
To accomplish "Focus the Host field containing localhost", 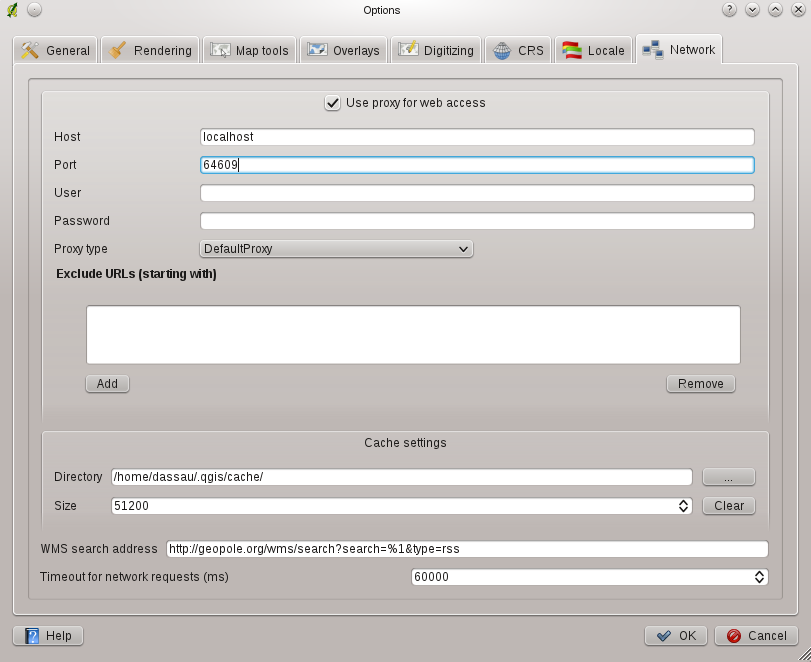I will click(x=477, y=137).
